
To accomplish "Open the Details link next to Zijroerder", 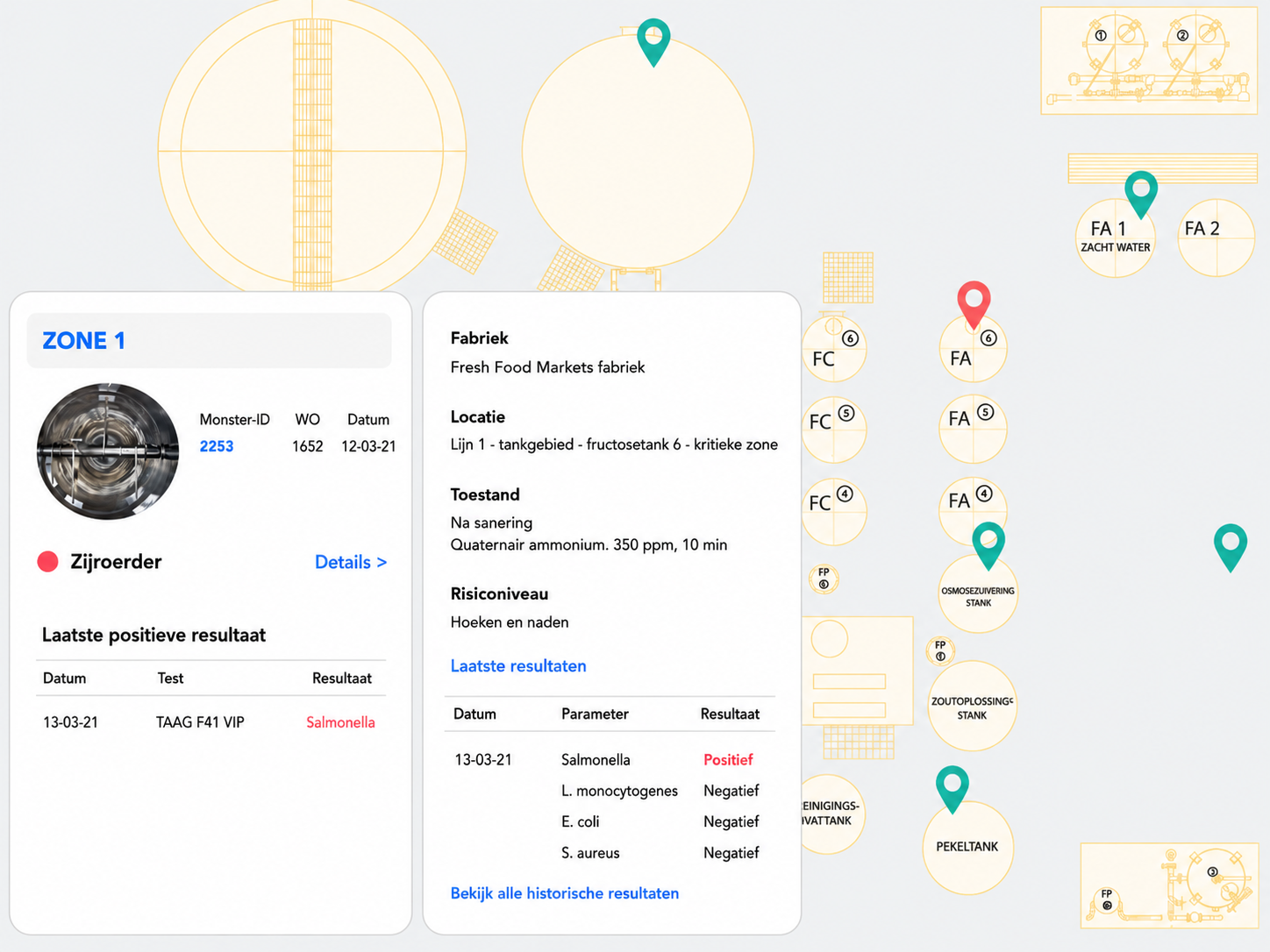I will click(x=351, y=562).
